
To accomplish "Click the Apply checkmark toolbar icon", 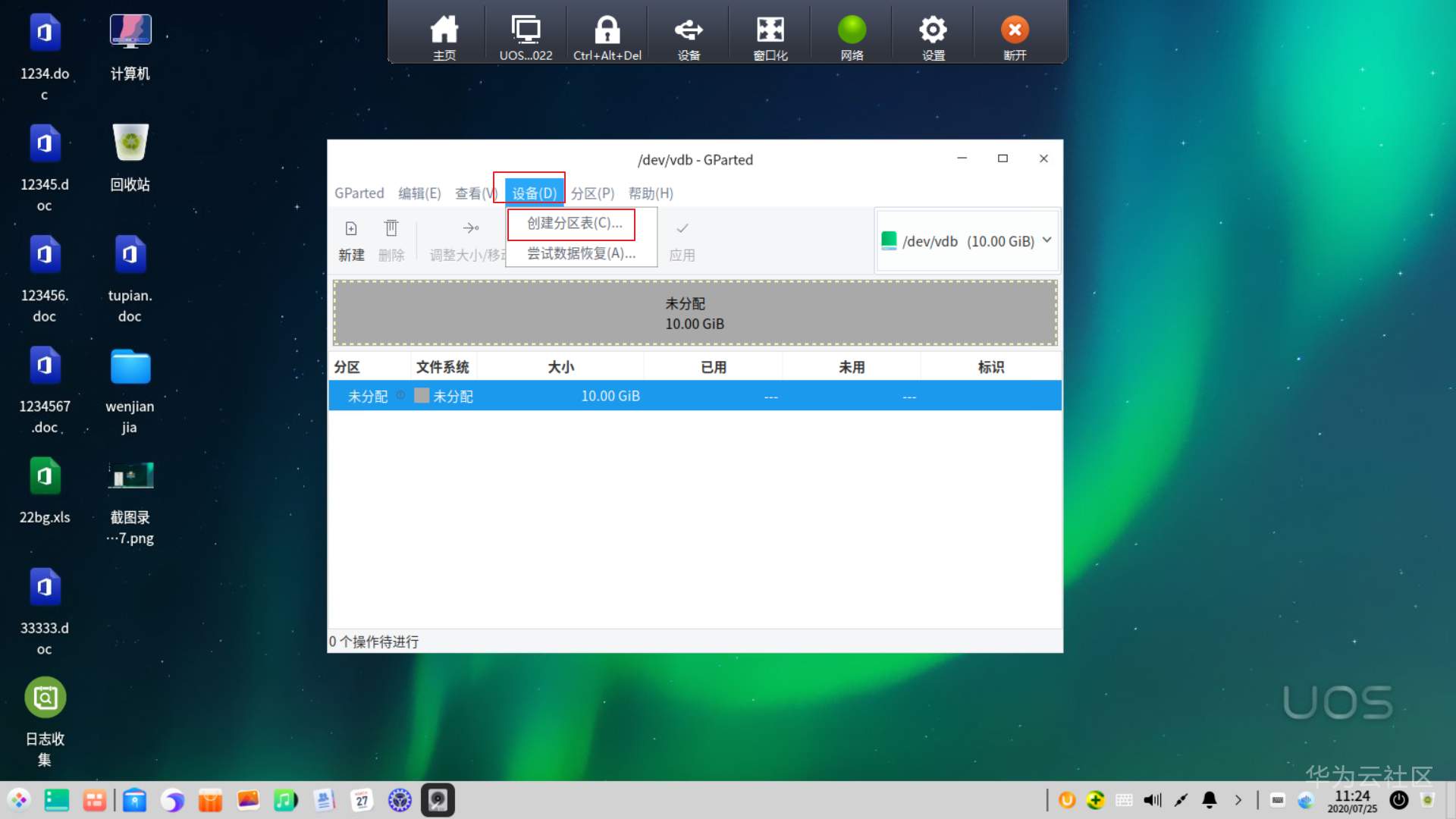I will pyautogui.click(x=682, y=229).
